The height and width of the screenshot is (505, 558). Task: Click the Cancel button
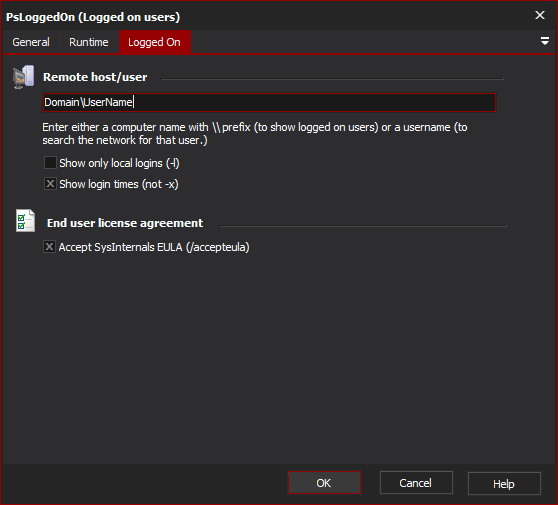(x=416, y=483)
